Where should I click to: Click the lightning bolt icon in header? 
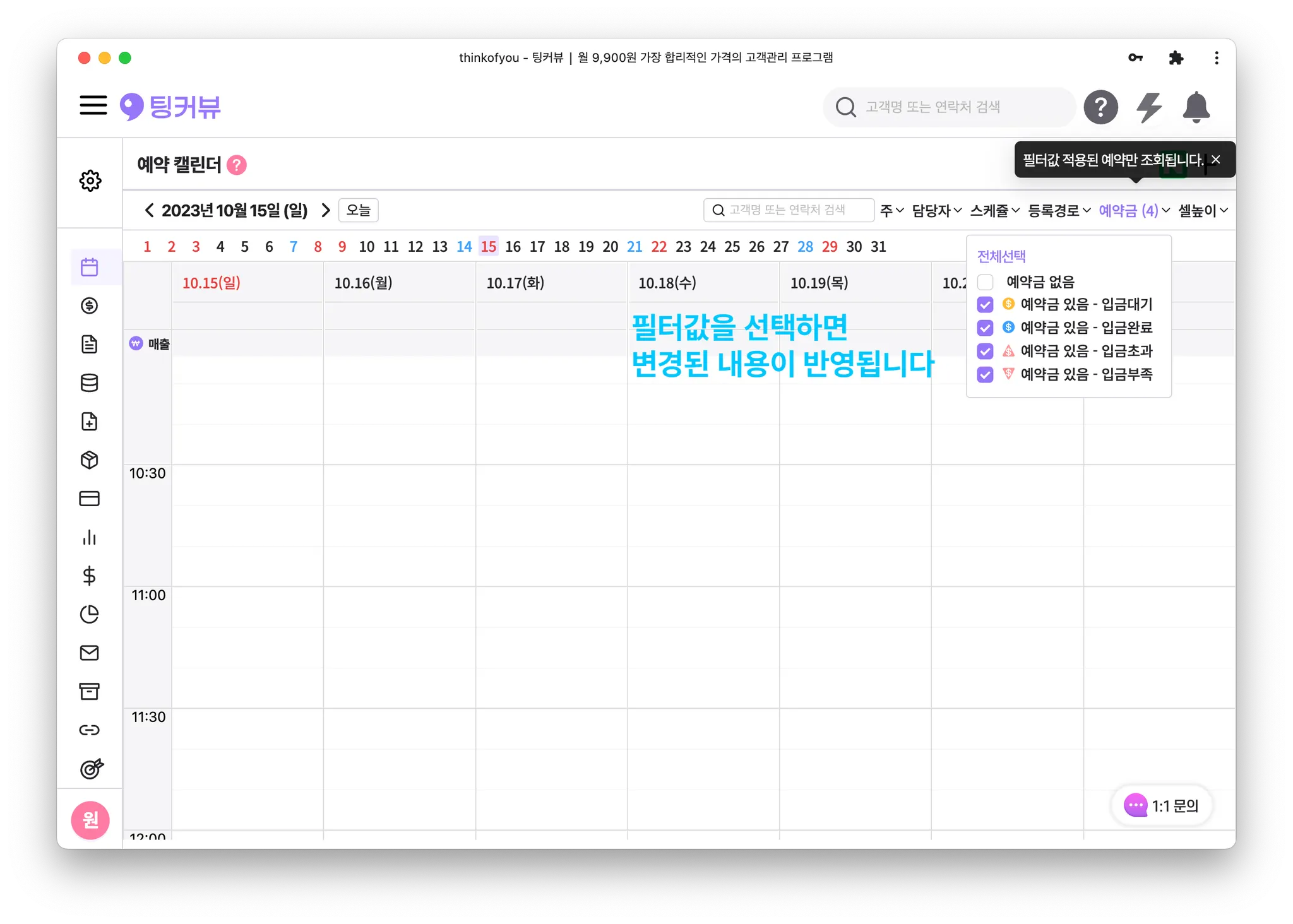pyautogui.click(x=1149, y=107)
